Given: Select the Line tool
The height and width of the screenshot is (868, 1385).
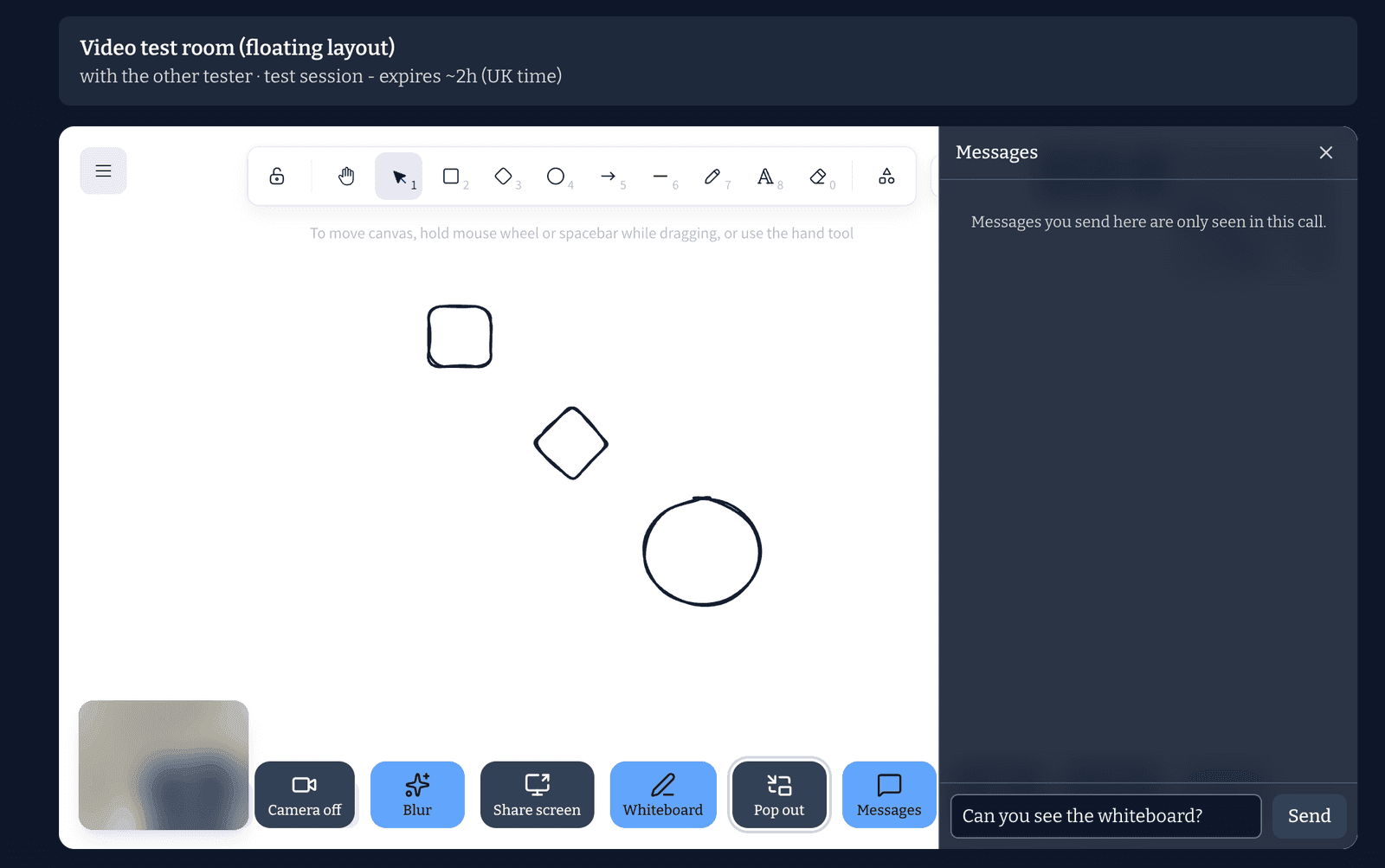Looking at the screenshot, I should [660, 177].
